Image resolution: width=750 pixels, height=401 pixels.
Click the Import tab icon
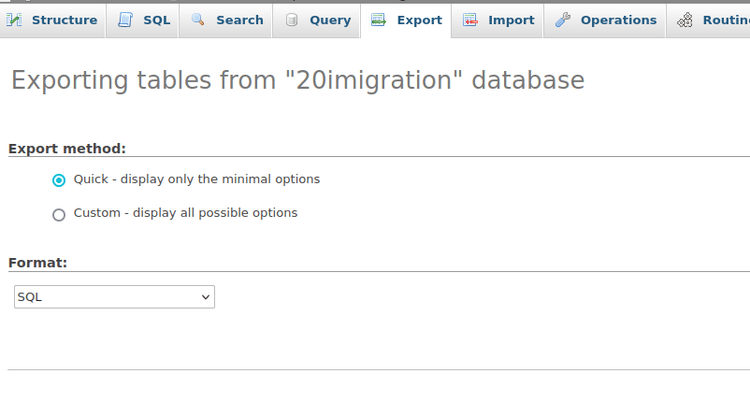pyautogui.click(x=470, y=20)
